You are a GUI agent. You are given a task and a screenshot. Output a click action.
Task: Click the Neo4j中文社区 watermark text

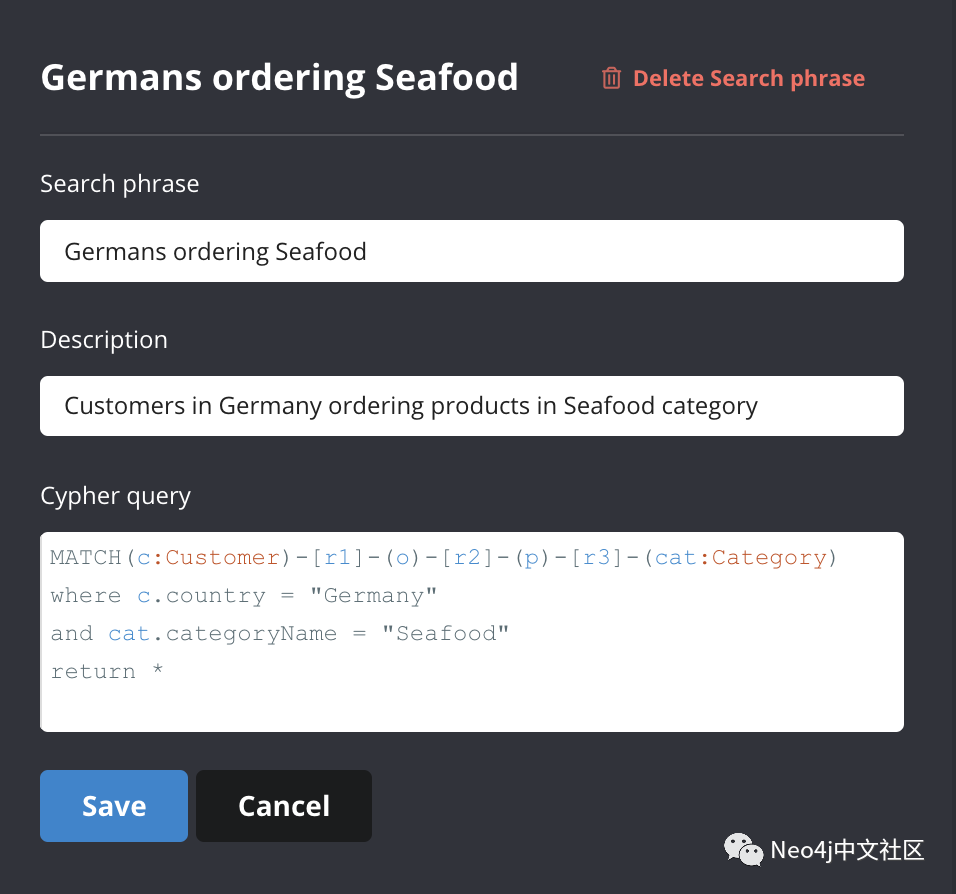(847, 850)
